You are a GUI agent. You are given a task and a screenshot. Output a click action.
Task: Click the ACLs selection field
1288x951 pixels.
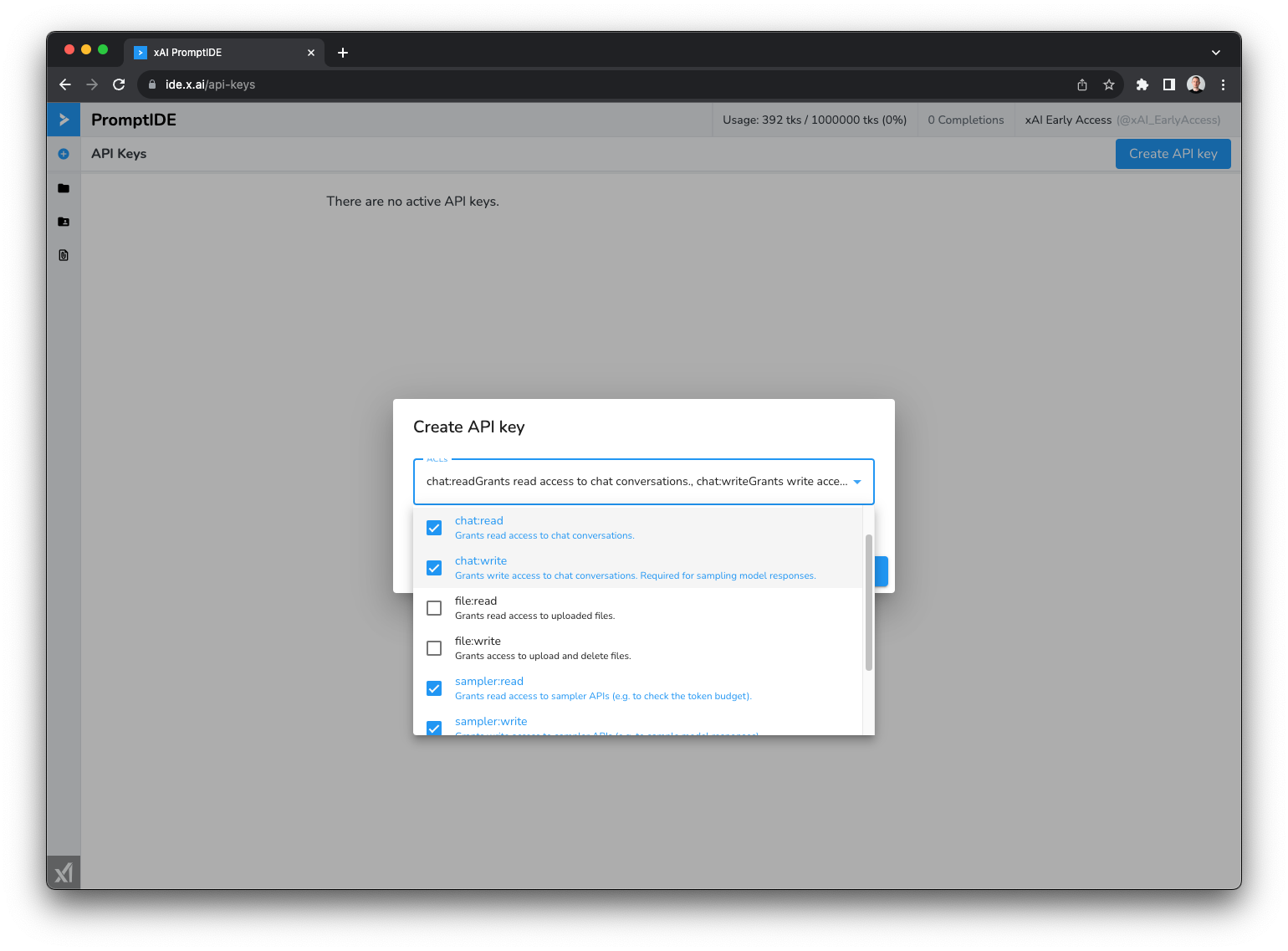[644, 482]
